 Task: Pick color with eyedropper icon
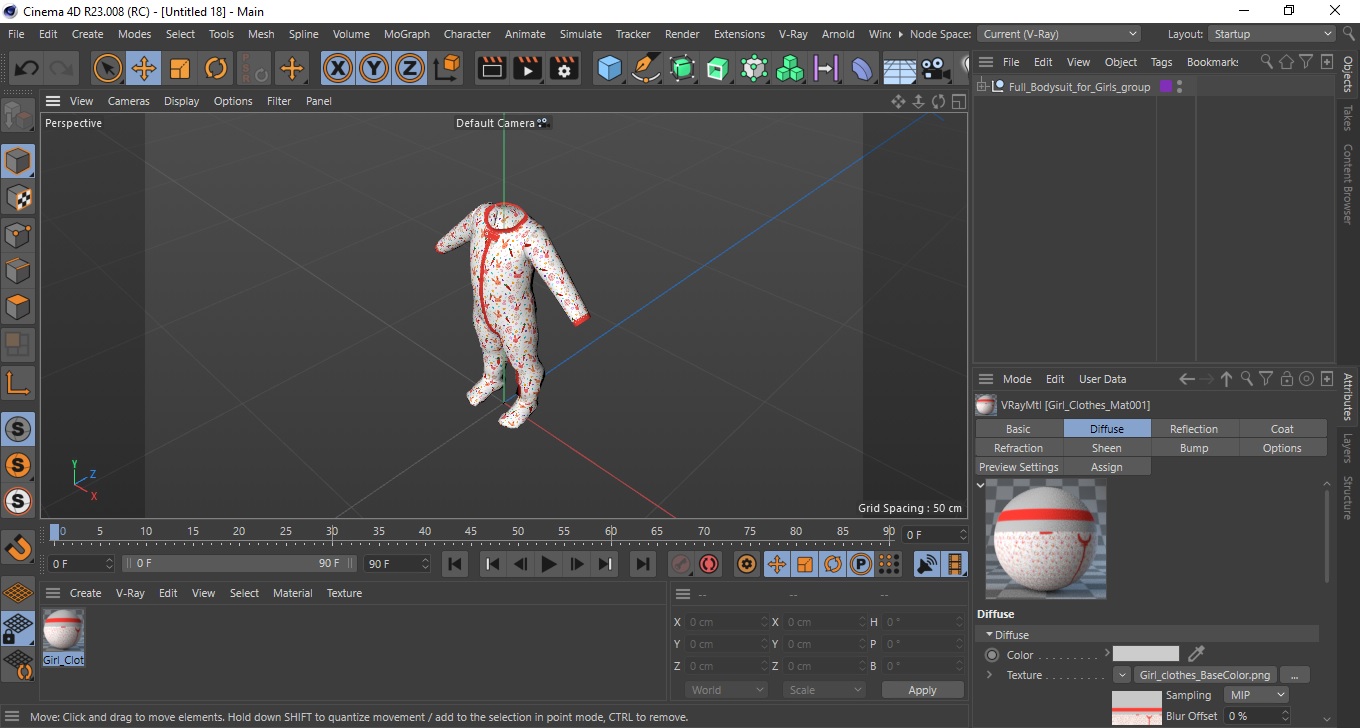click(x=1196, y=654)
